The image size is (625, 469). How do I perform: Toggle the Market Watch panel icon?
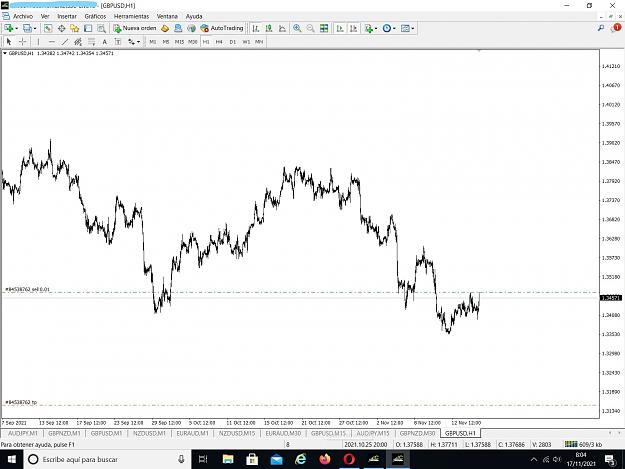tap(48, 28)
